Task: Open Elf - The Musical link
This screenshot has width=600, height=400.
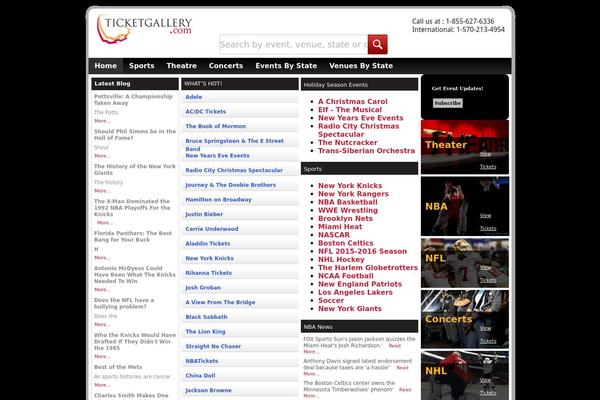Action: pos(350,109)
